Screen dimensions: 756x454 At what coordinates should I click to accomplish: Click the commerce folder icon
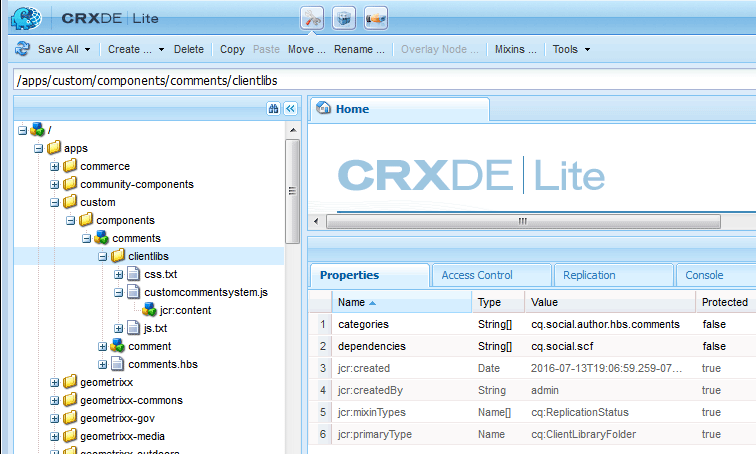70,166
